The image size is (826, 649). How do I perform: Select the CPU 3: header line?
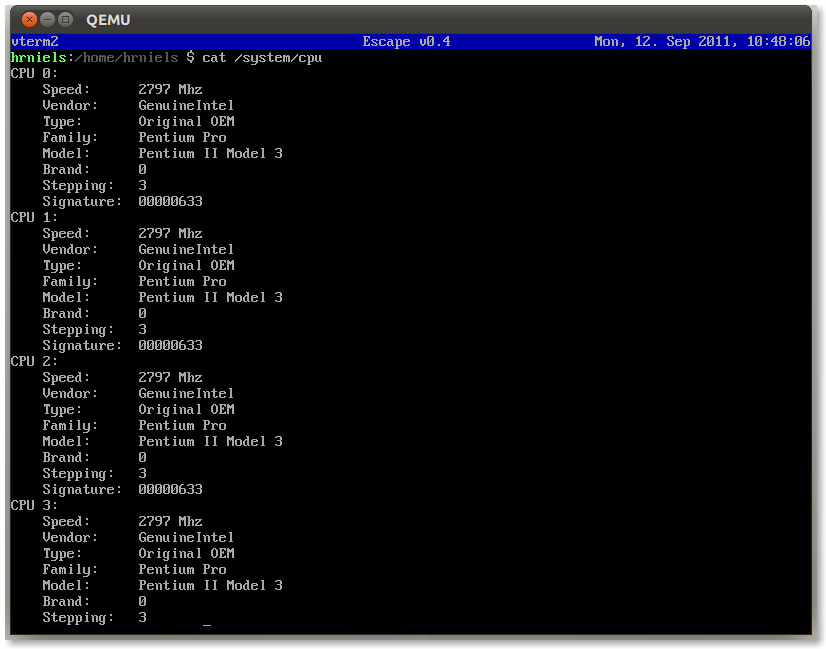[x=34, y=505]
